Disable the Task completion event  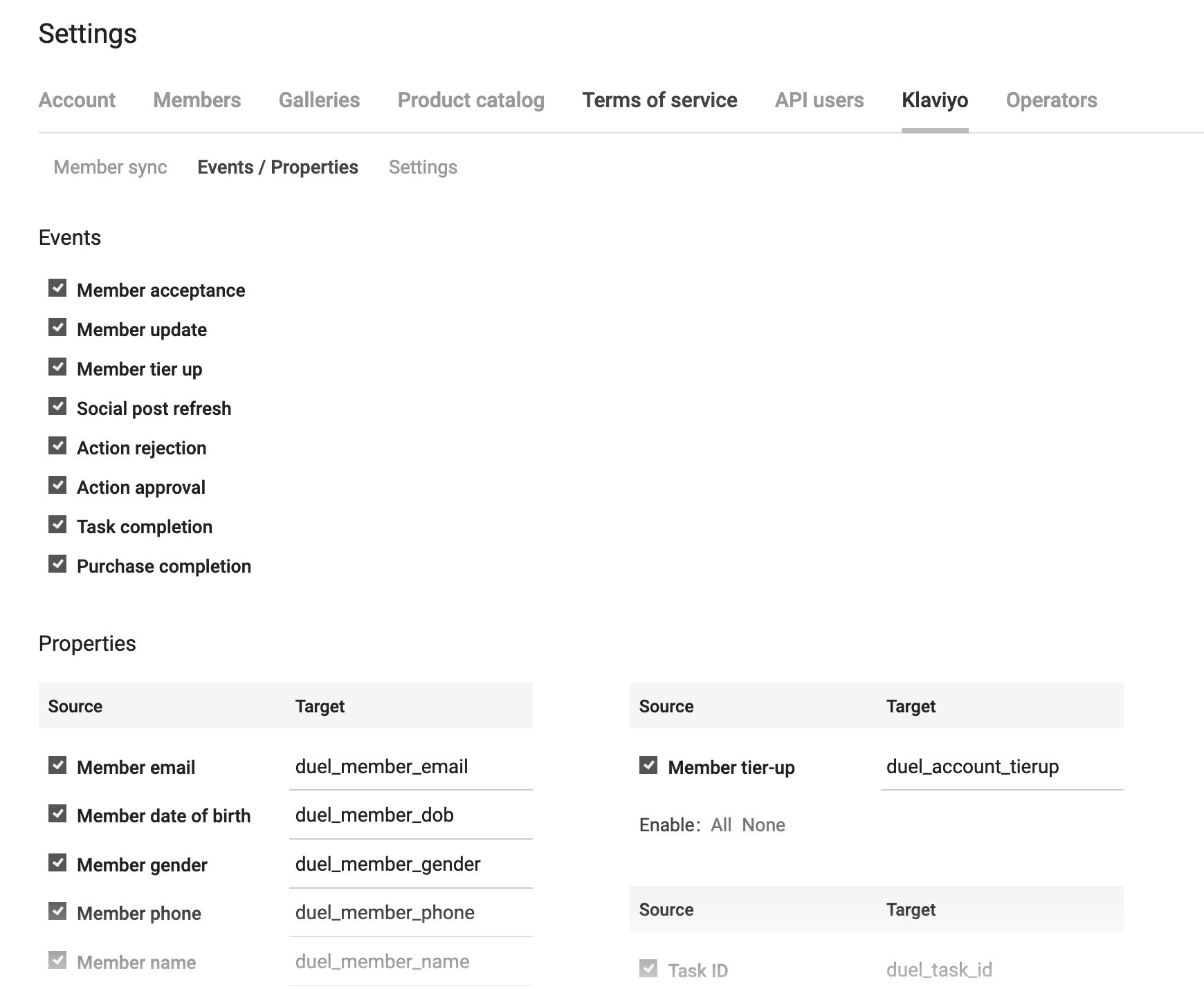pos(57,525)
